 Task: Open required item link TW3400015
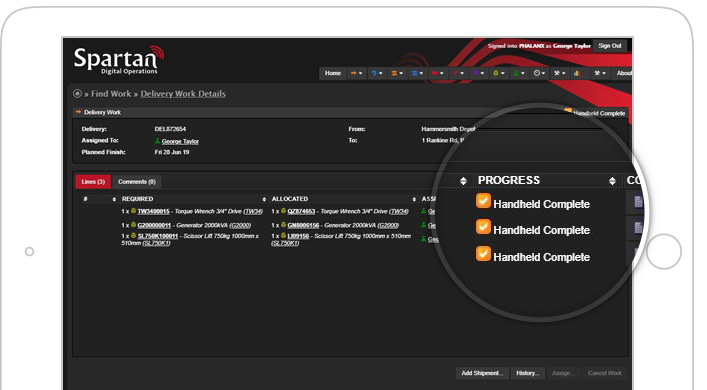(153, 211)
